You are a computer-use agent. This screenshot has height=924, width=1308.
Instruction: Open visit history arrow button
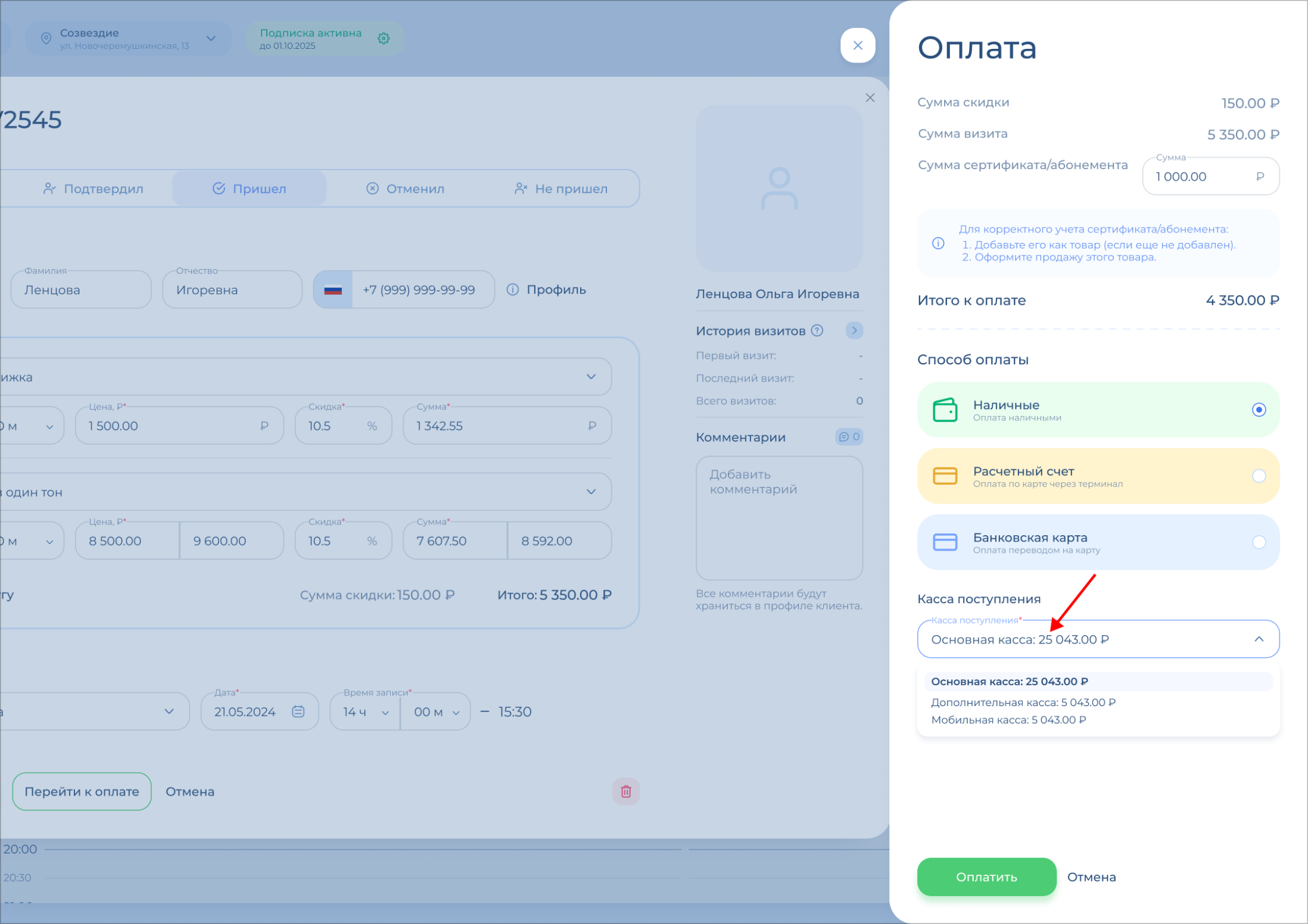click(x=854, y=330)
